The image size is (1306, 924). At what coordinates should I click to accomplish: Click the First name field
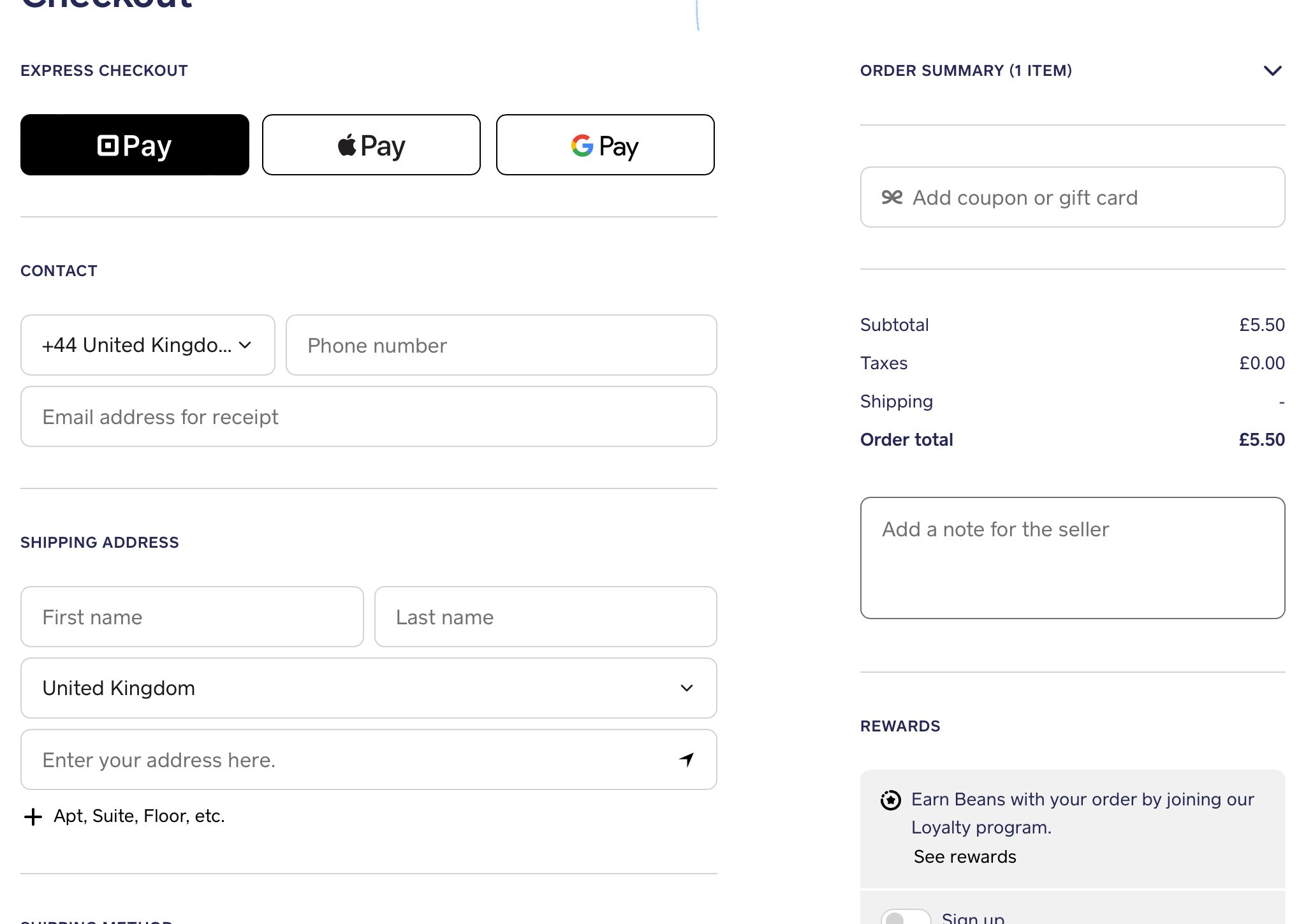(x=192, y=617)
